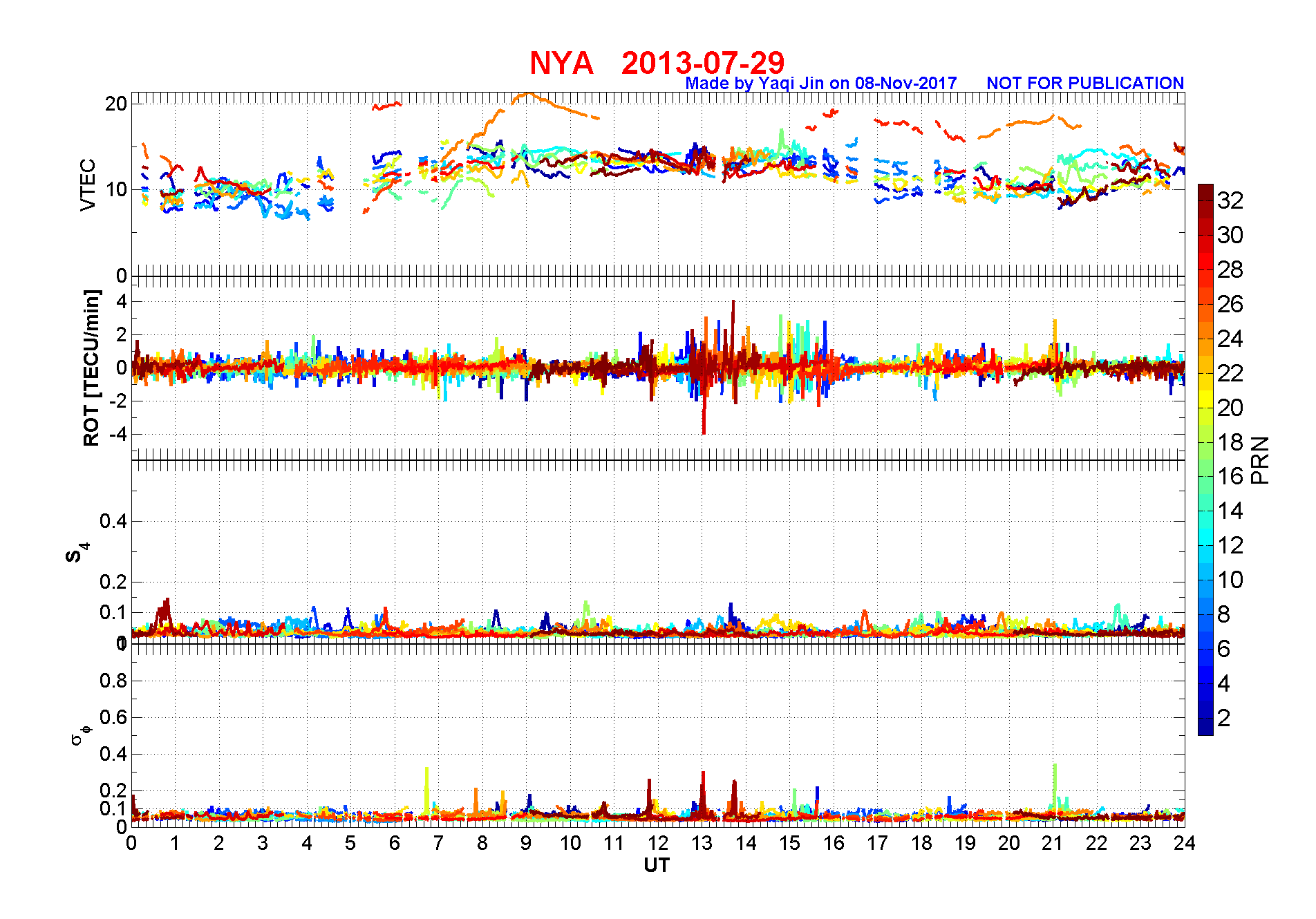The image size is (1316, 919).
Task: Click x-axis tick label 12
Action: 658,843
